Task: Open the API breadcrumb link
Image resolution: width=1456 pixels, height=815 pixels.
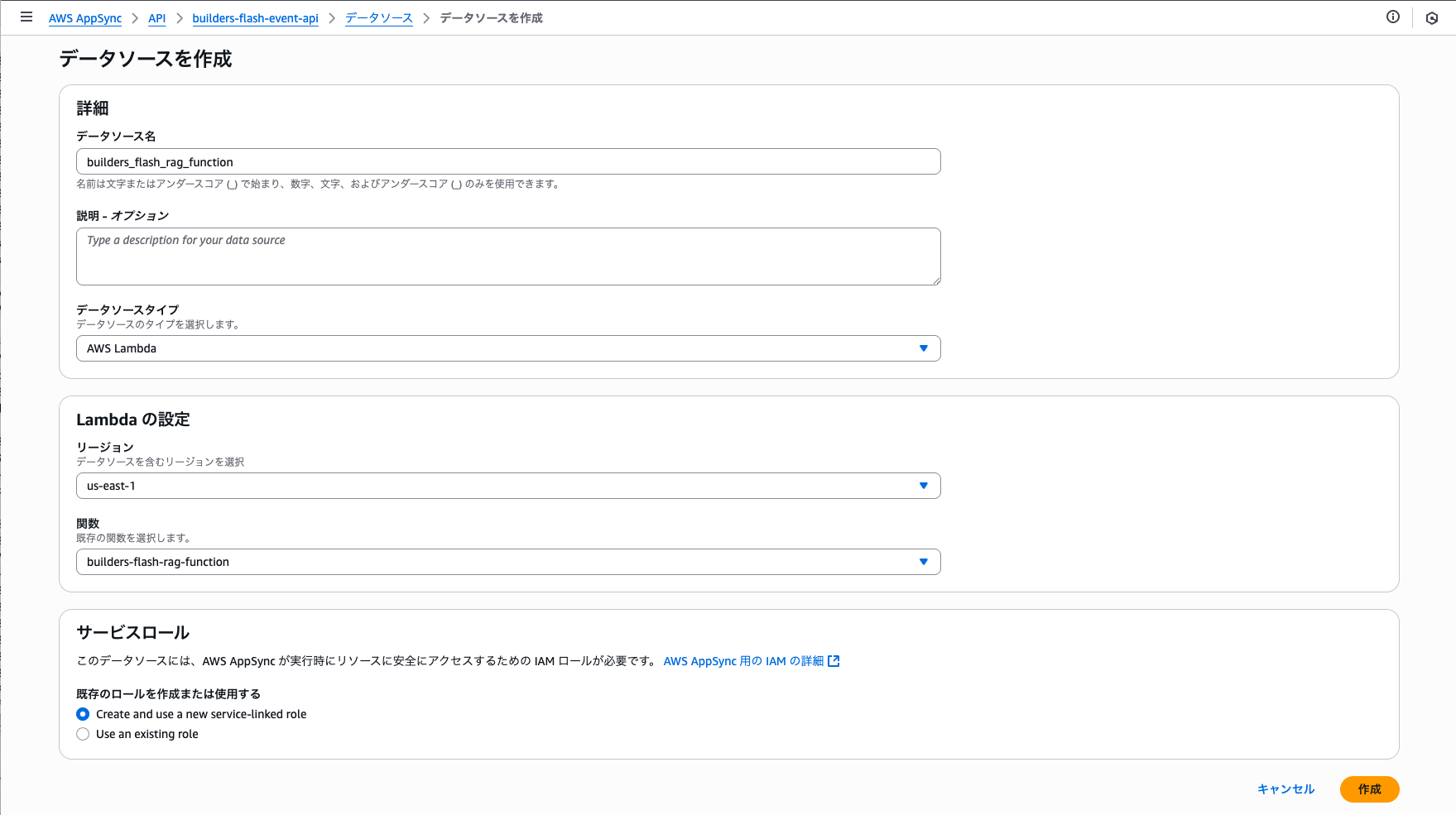Action: tap(156, 17)
